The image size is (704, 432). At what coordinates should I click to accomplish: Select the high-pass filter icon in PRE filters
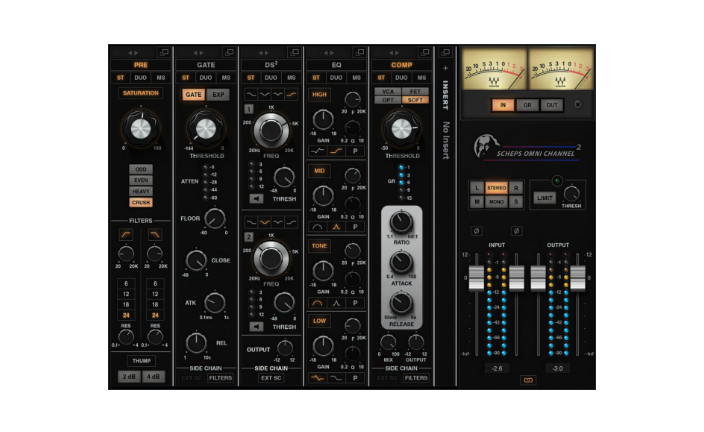[126, 234]
